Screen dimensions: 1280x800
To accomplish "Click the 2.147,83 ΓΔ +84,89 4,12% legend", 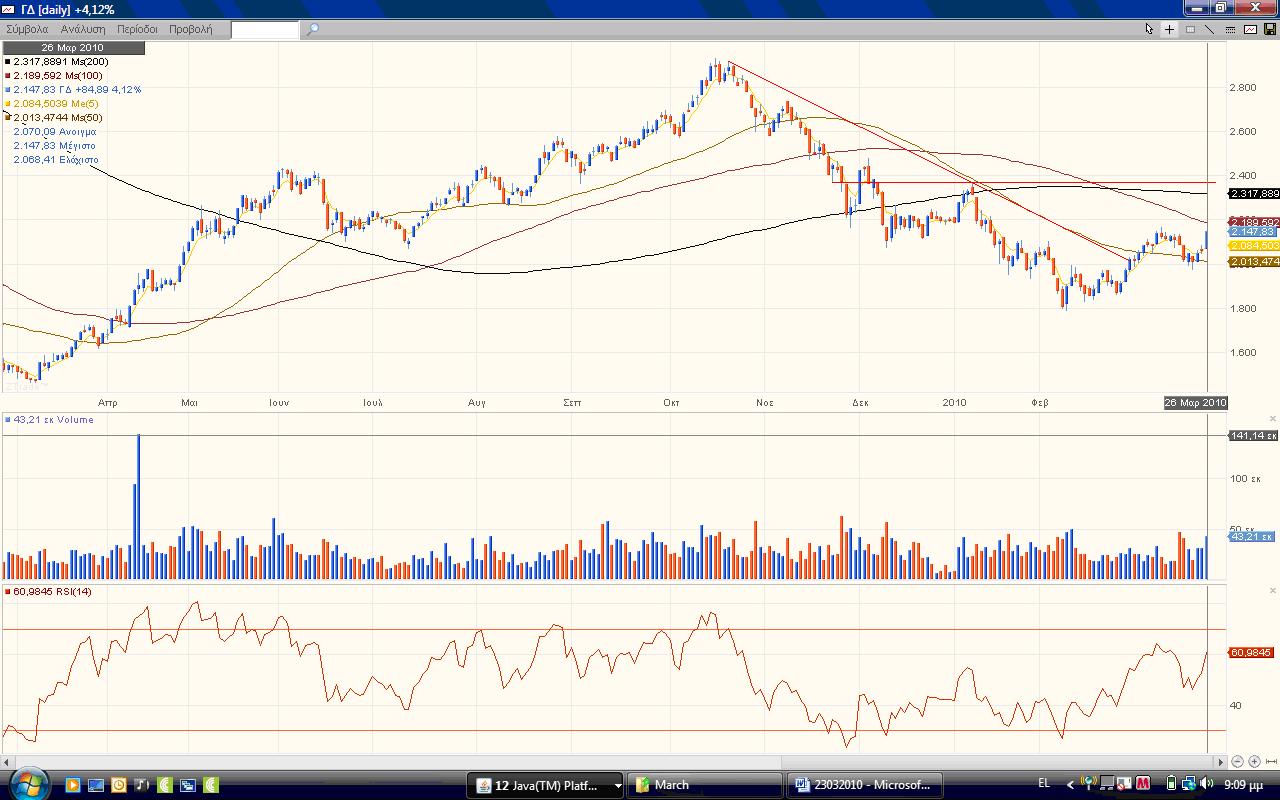I will [x=74, y=90].
